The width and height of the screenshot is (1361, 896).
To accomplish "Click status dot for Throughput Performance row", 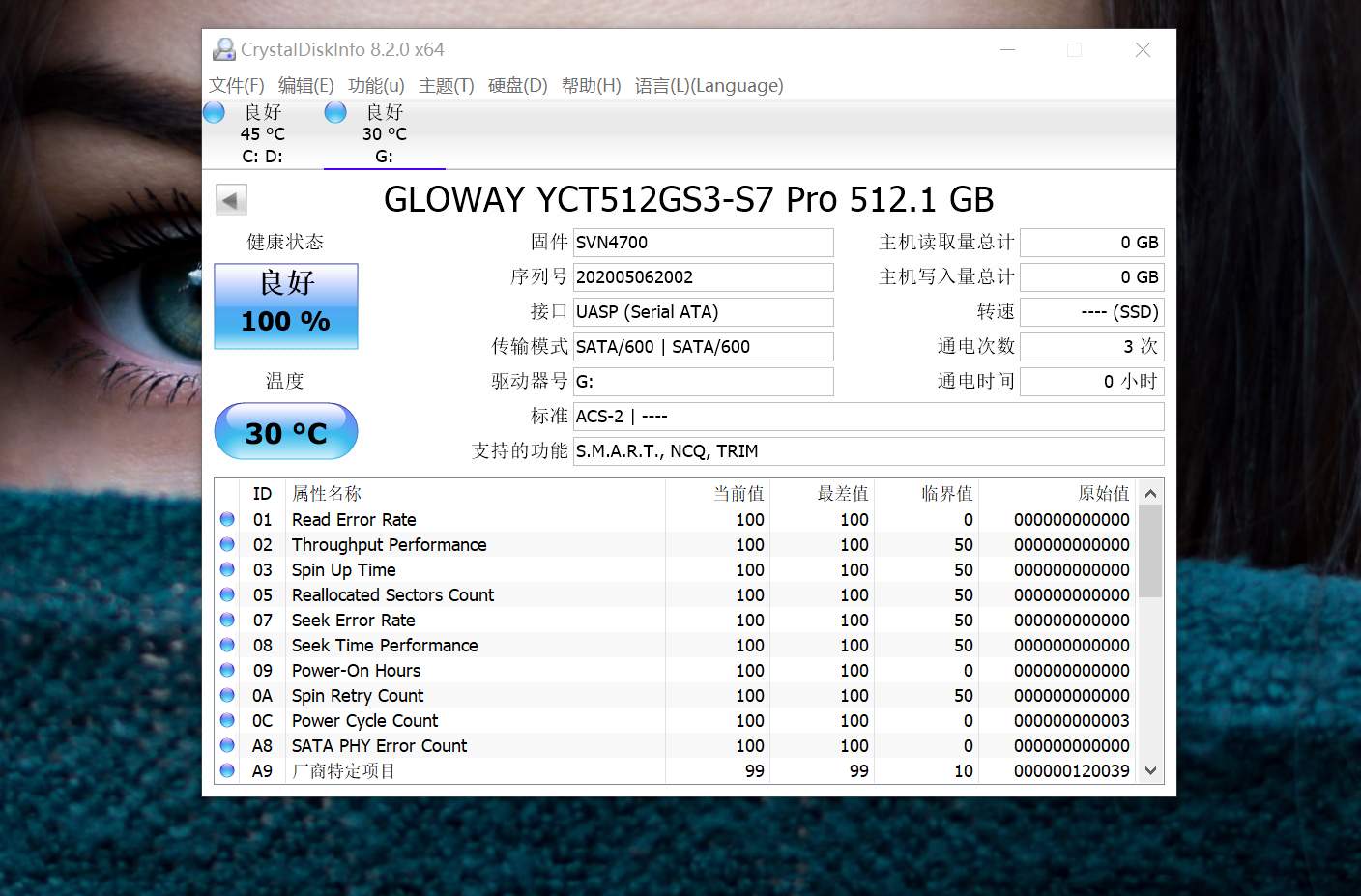I will pyautogui.click(x=227, y=544).
